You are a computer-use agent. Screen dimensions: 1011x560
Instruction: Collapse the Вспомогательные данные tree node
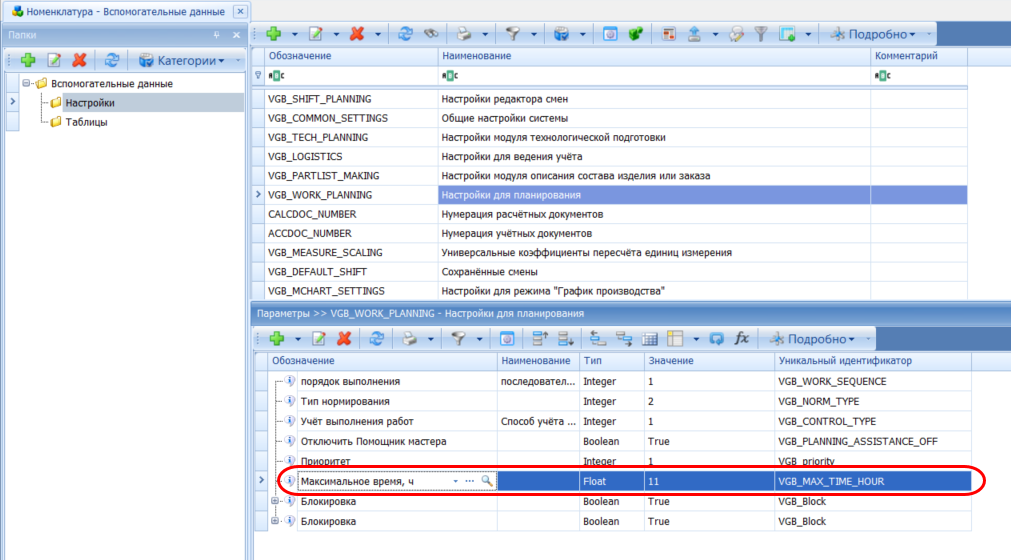(27, 84)
